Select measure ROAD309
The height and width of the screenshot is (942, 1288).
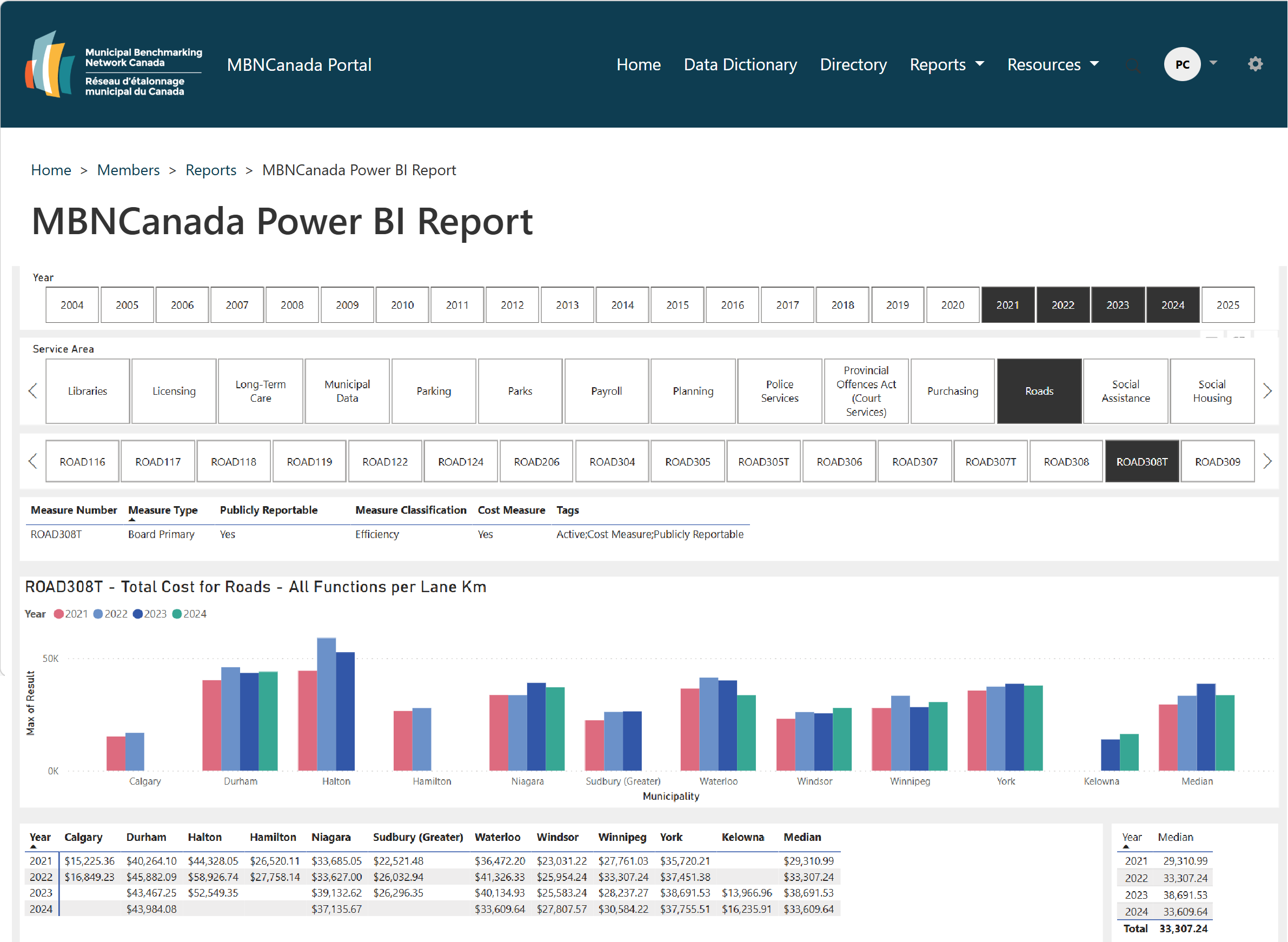click(1218, 462)
